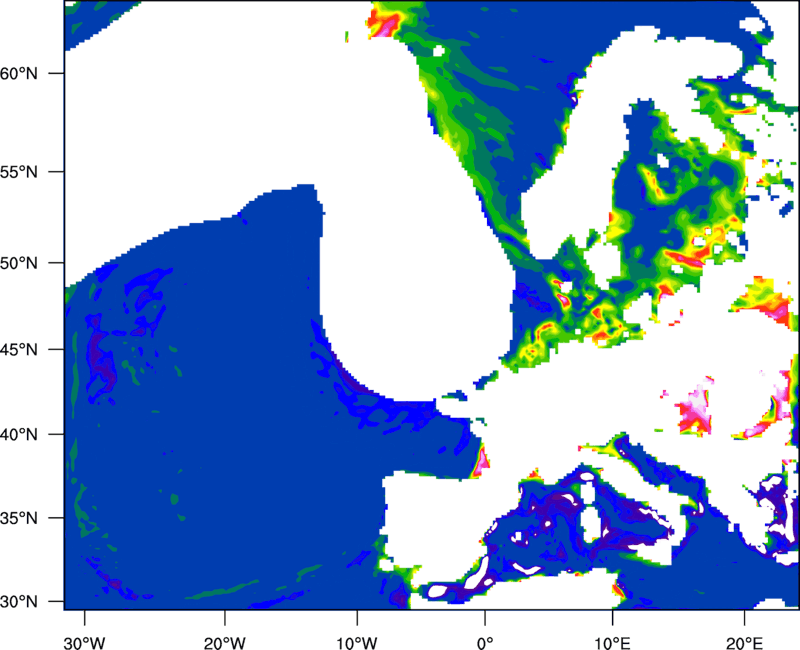Click the 20°E longitude label
This screenshot has width=800, height=650.
(x=744, y=642)
